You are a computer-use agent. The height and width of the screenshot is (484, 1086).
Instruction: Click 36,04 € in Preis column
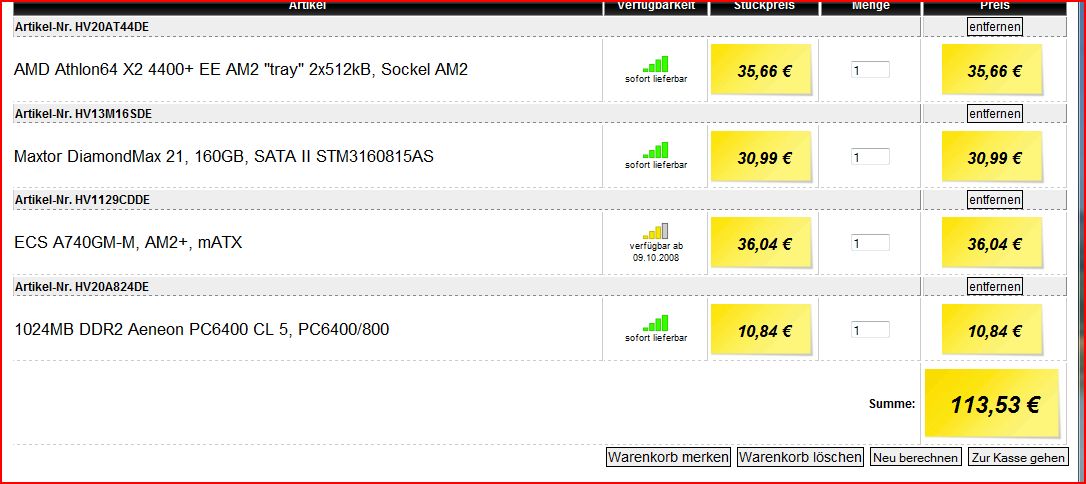pyautogui.click(x=992, y=243)
